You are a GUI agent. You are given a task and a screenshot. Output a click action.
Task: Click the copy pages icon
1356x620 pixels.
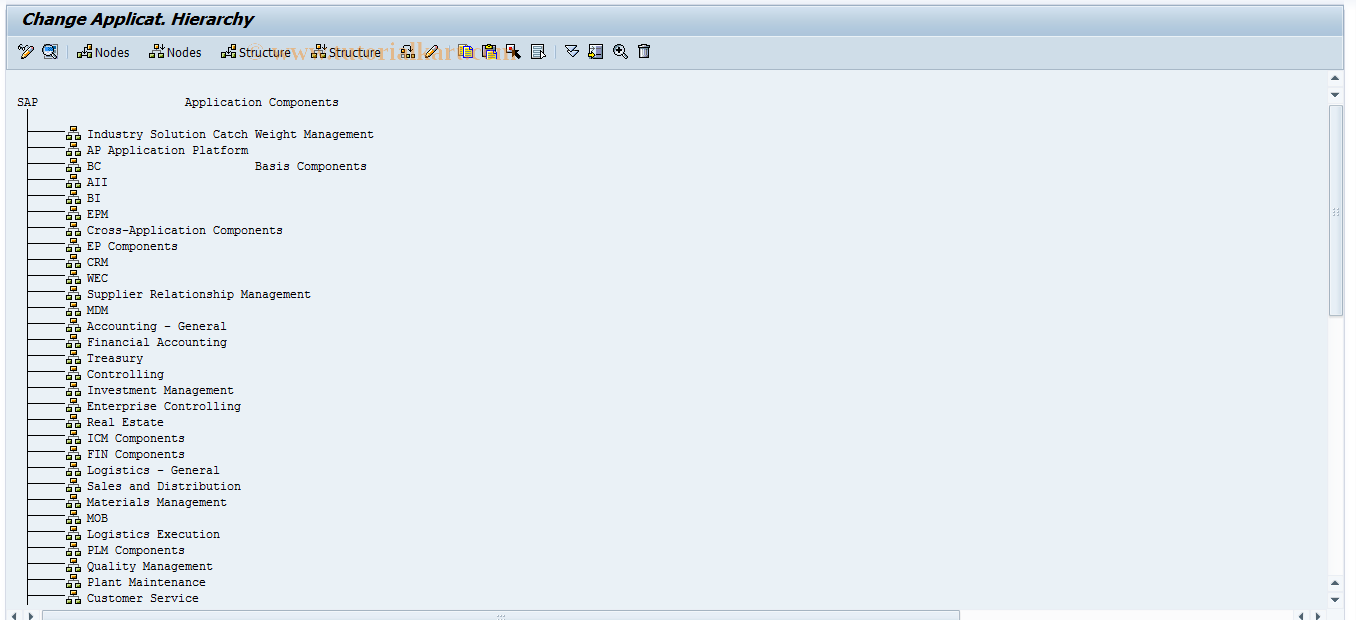click(465, 52)
